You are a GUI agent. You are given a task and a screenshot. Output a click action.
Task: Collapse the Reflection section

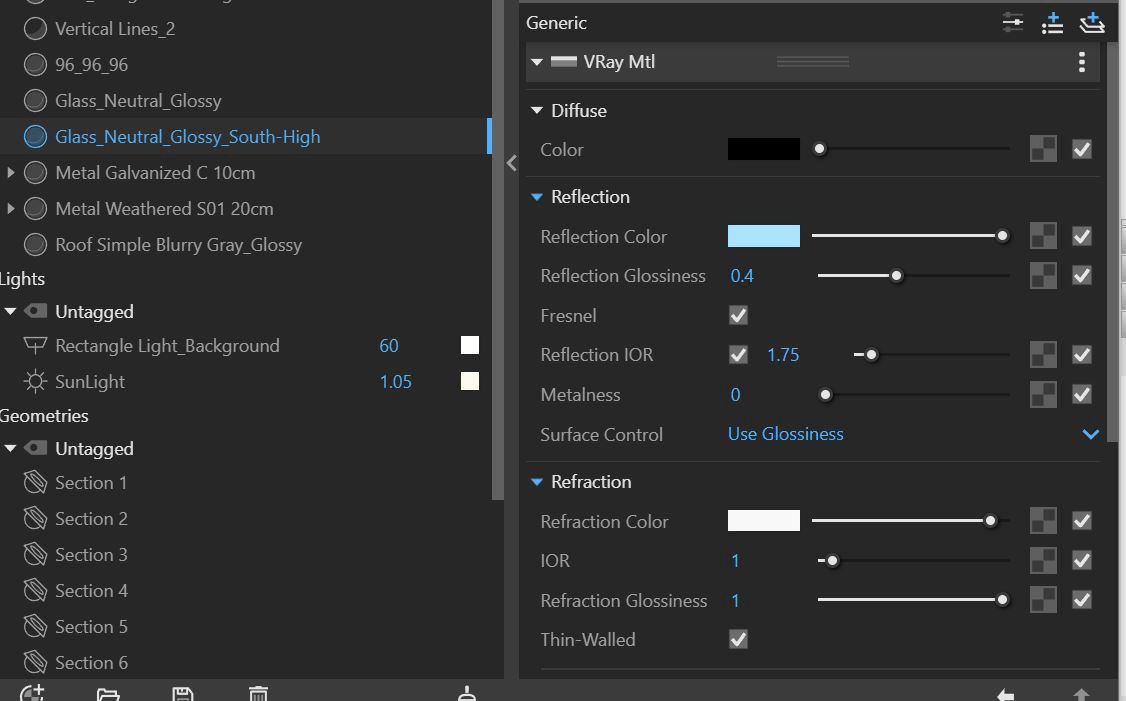[x=536, y=197]
